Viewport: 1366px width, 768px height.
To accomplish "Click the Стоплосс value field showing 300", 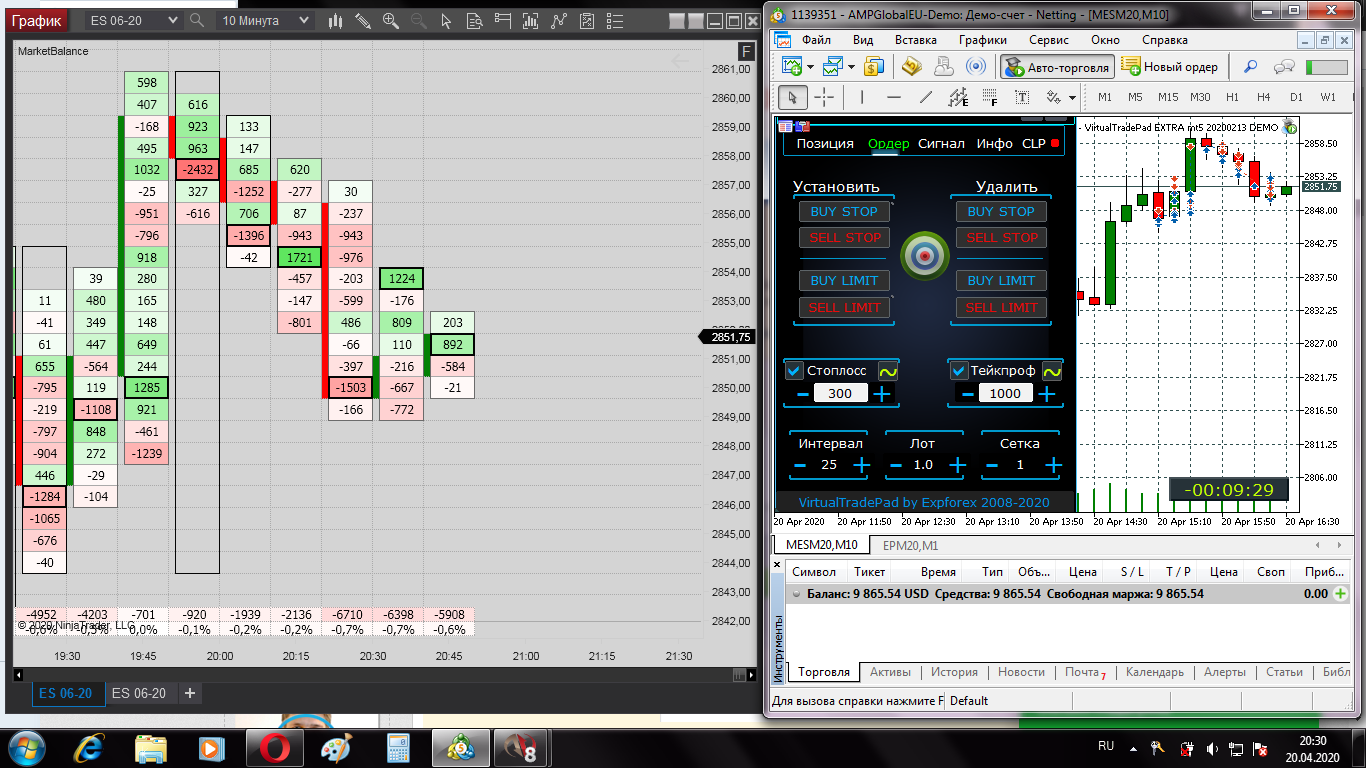I will pos(840,394).
